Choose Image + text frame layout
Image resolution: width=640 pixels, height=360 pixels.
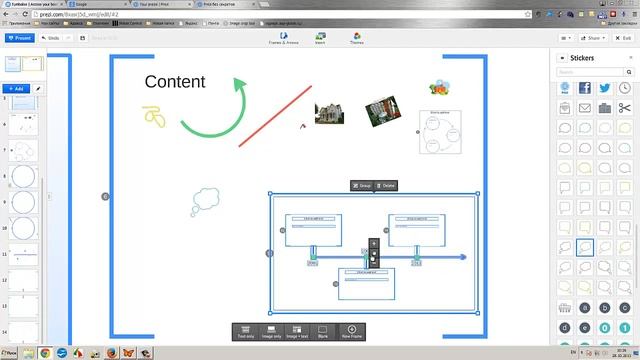[297, 332]
